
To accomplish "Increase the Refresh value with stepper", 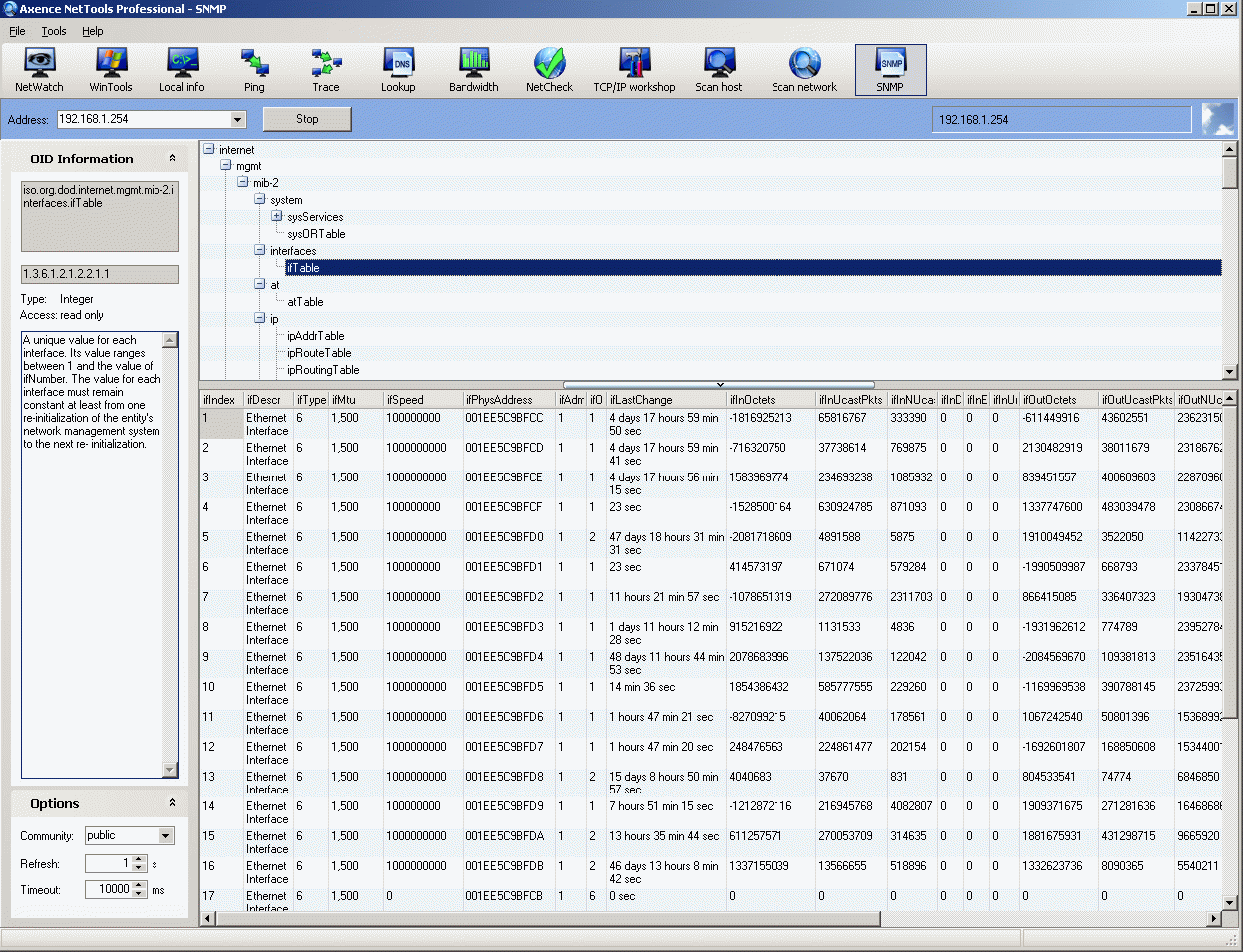I will (140, 859).
